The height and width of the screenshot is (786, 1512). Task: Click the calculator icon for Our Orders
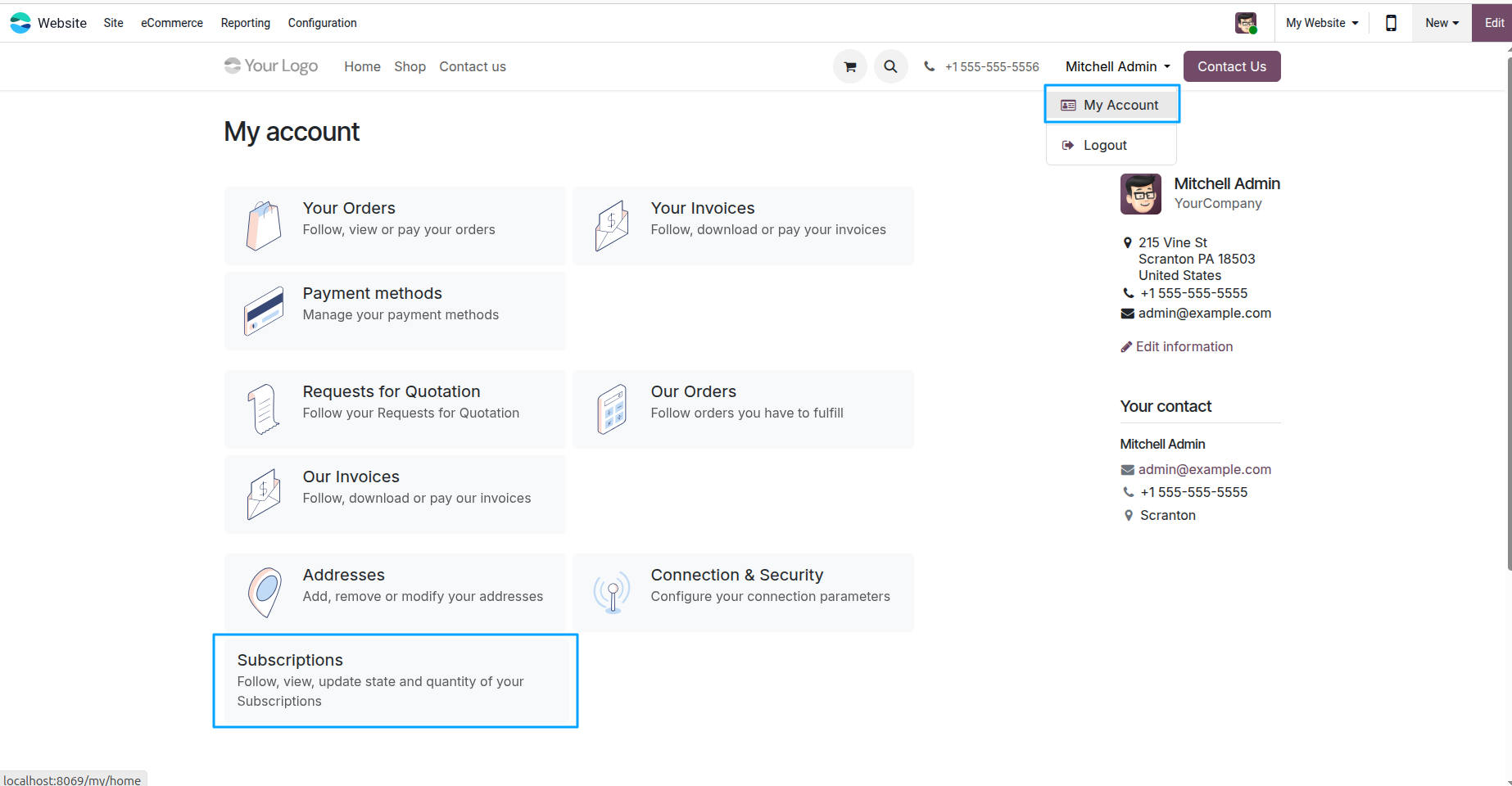(612, 409)
